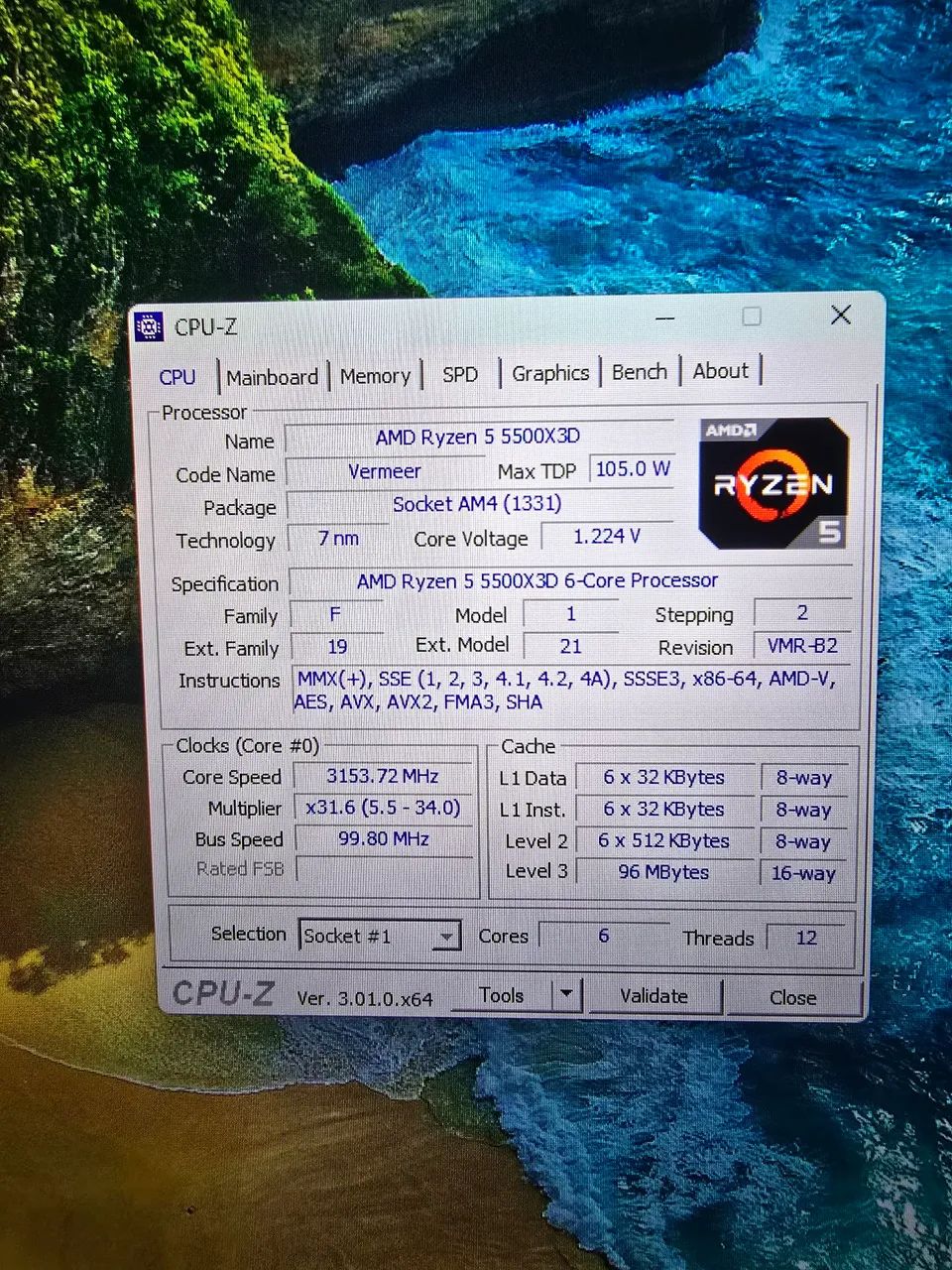Open the Socket #1 selection dropdown
Viewport: 952px width, 1270px height.
tap(380, 936)
